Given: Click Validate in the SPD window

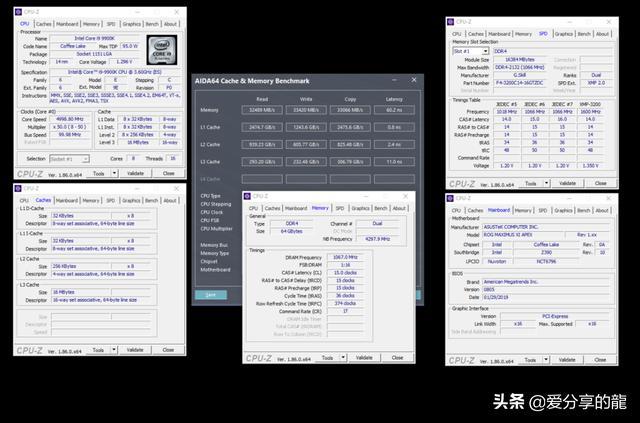Looking at the screenshot, I should pyautogui.click(x=568, y=183).
